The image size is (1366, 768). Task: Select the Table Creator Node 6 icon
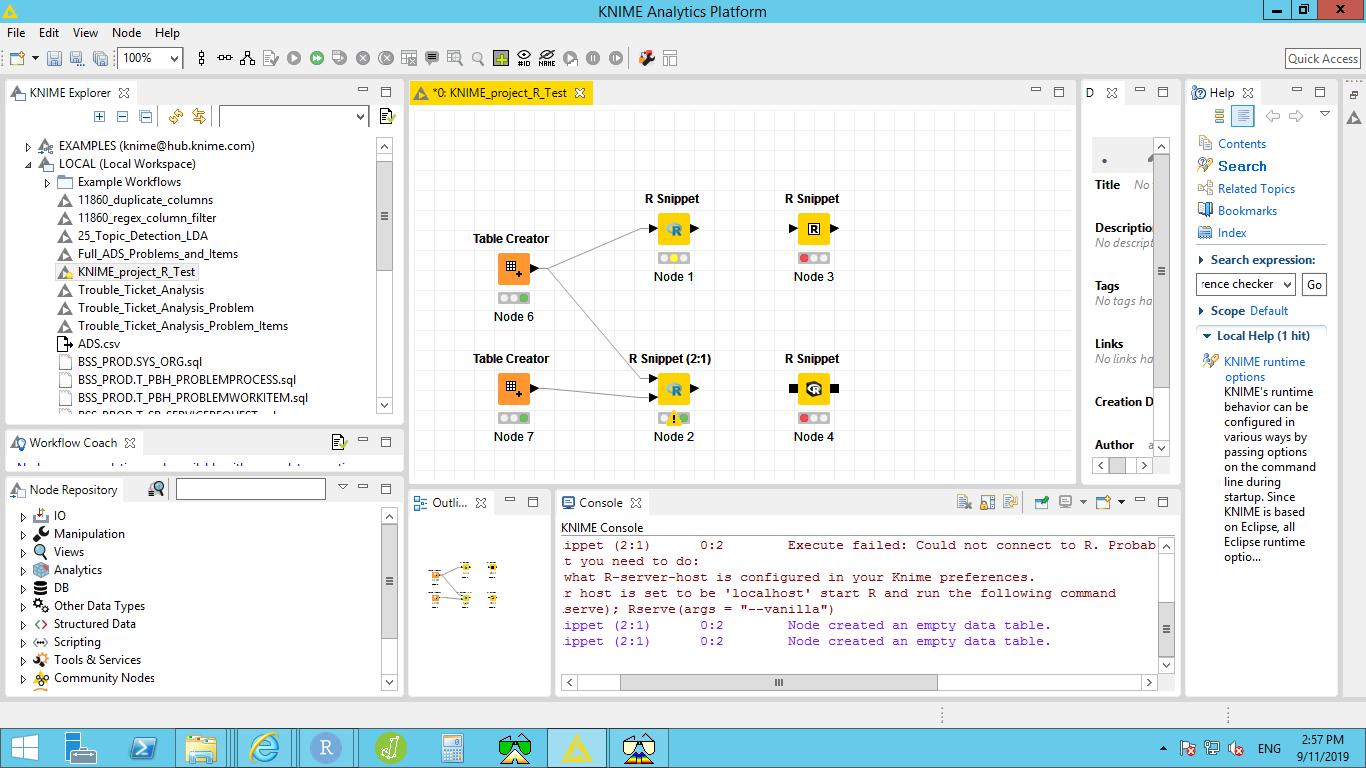coord(514,269)
